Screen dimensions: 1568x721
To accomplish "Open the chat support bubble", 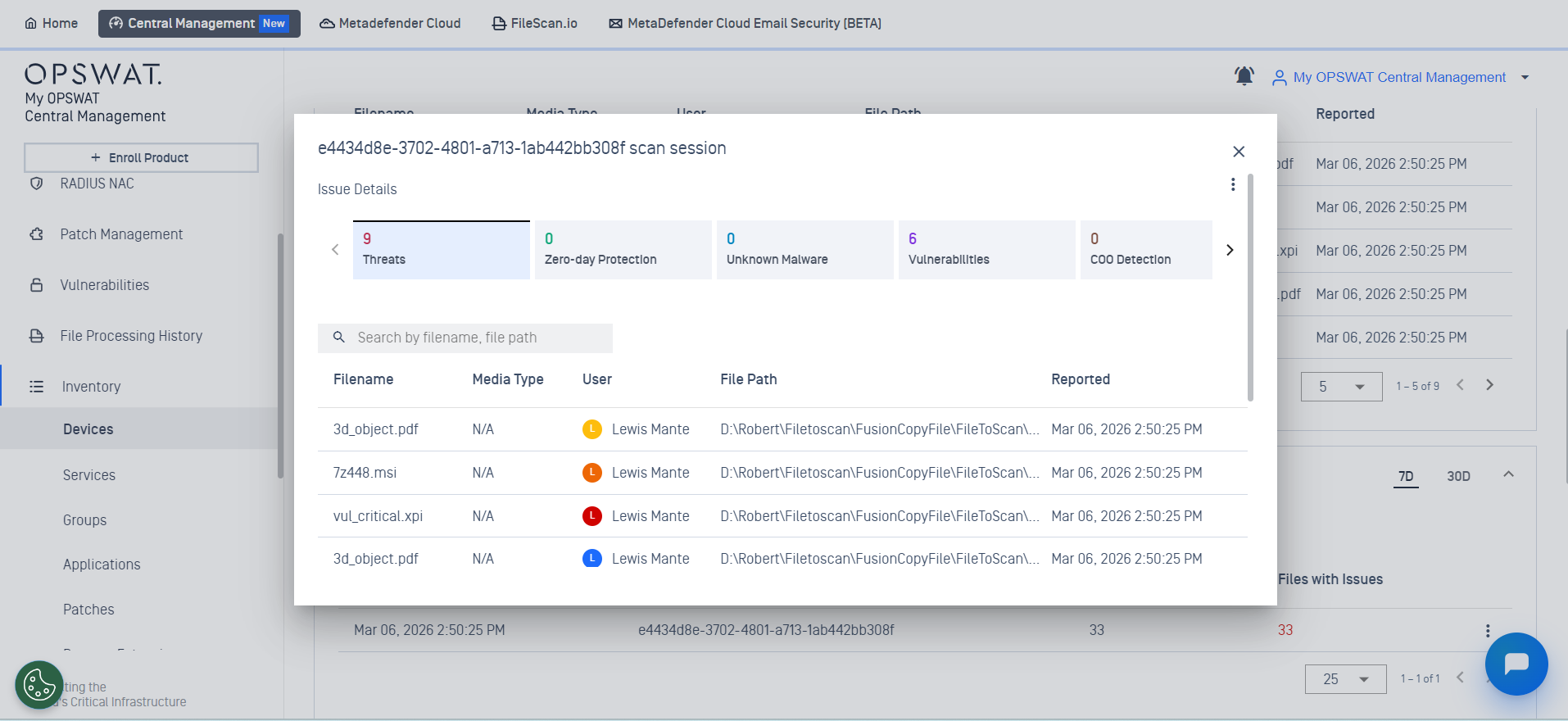I will point(1516,664).
